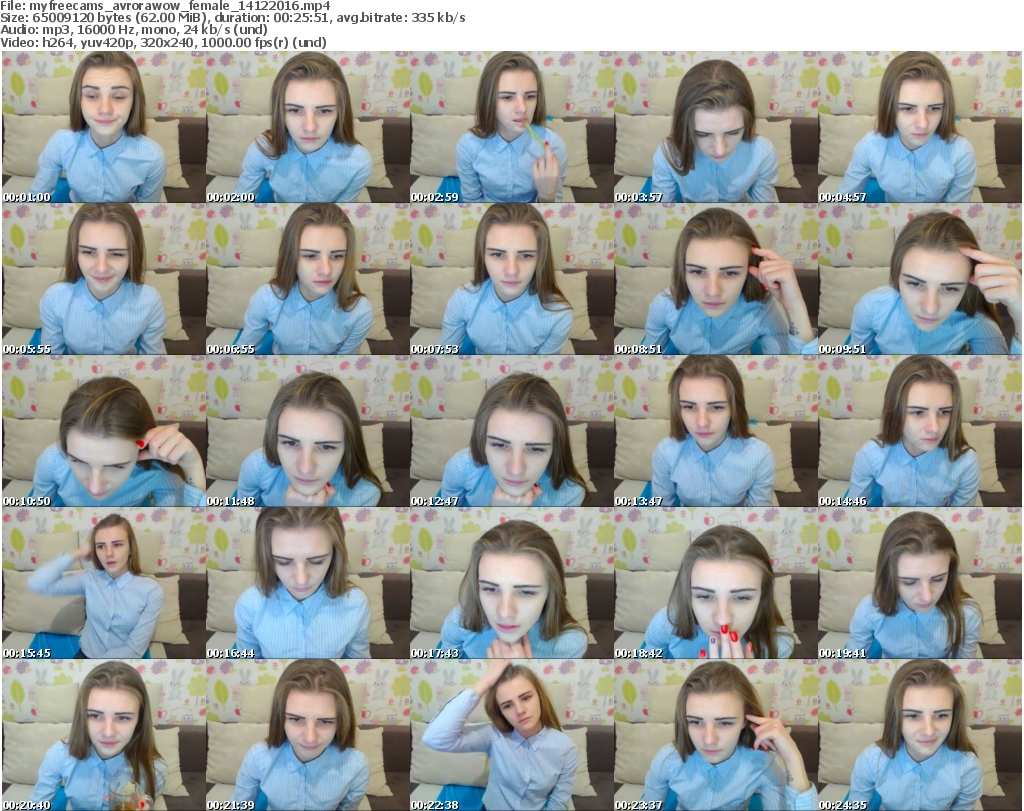Select the 00:04:57 thumbnail
The image size is (1024, 811).
point(919,127)
